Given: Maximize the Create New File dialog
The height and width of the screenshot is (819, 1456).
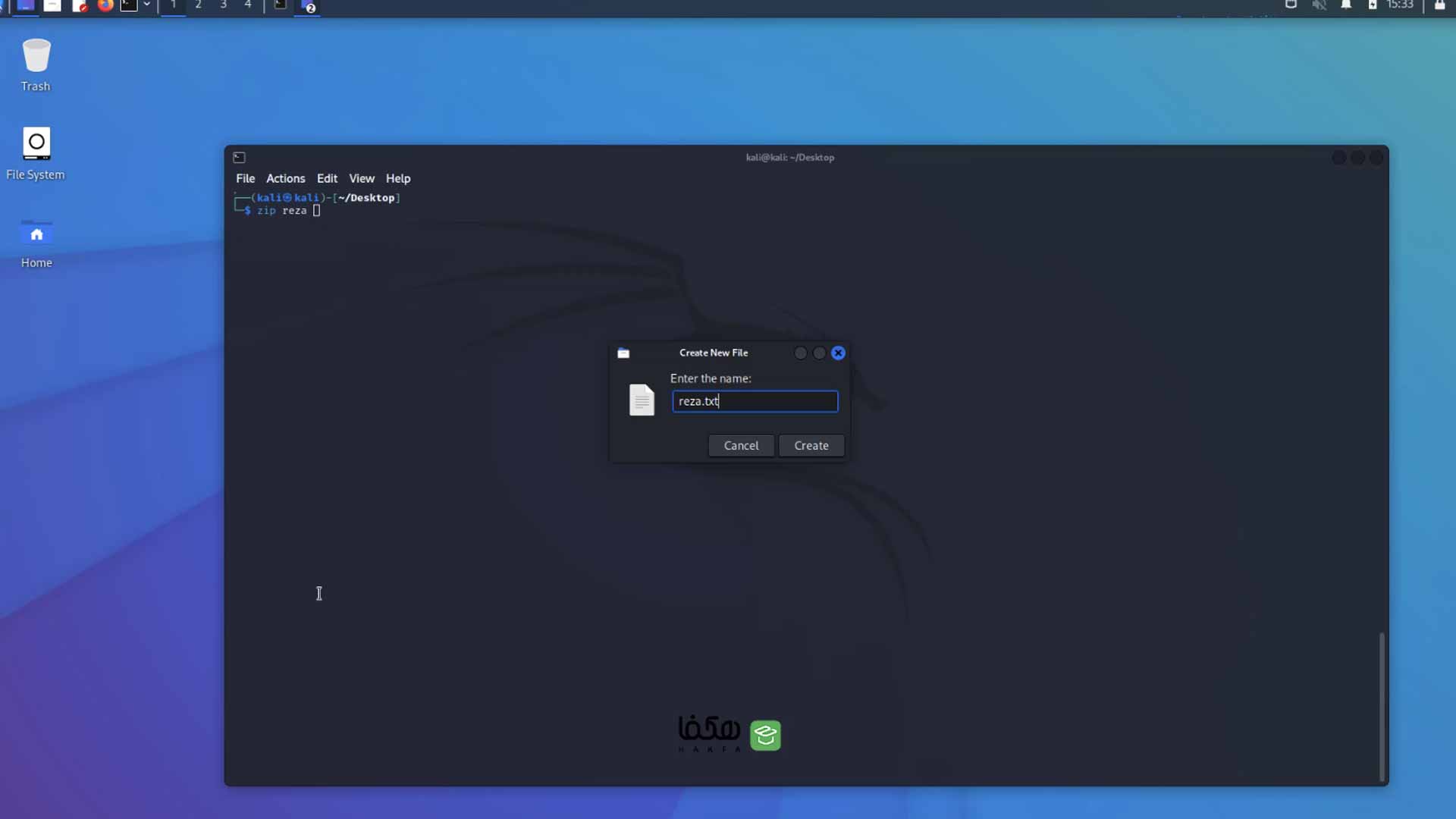Looking at the screenshot, I should click(819, 353).
